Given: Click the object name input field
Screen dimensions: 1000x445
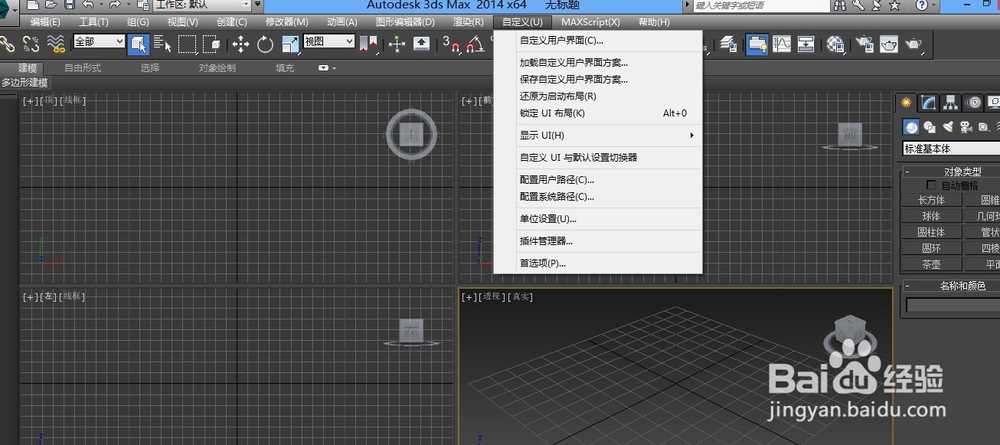Looking at the screenshot, I should coord(953,305).
